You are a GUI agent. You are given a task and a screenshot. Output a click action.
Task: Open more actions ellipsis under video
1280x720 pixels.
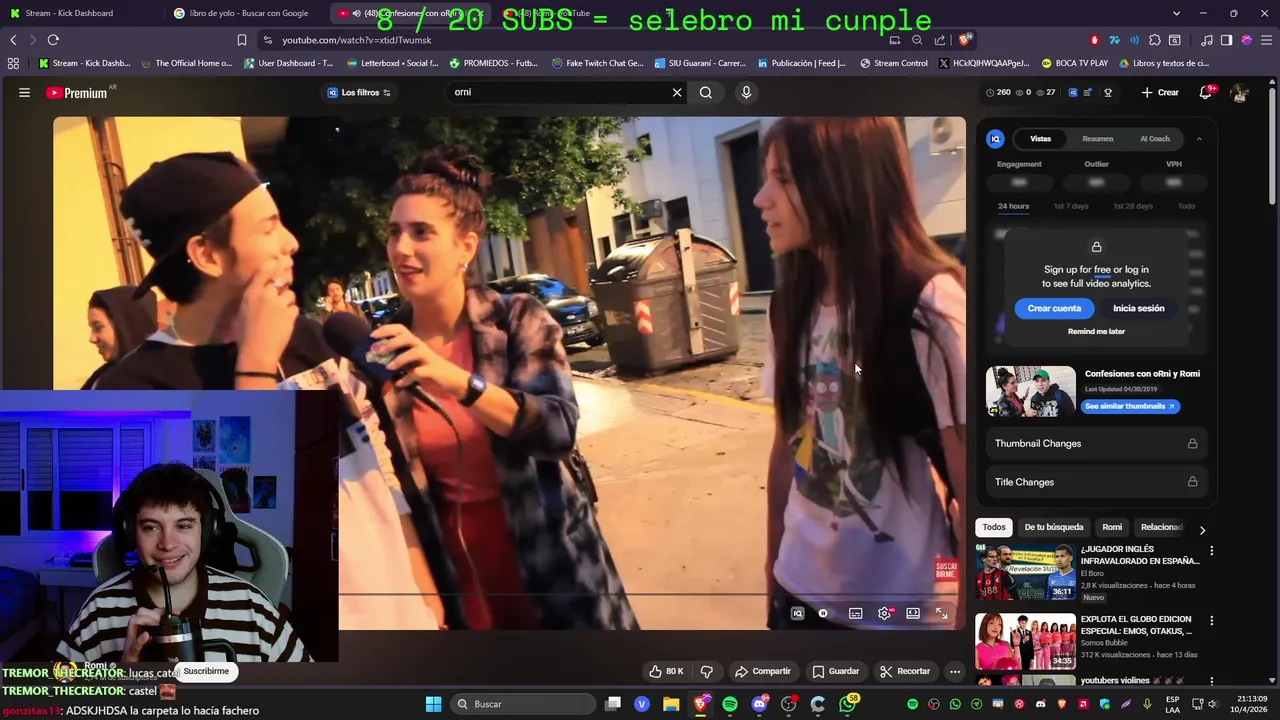(955, 671)
